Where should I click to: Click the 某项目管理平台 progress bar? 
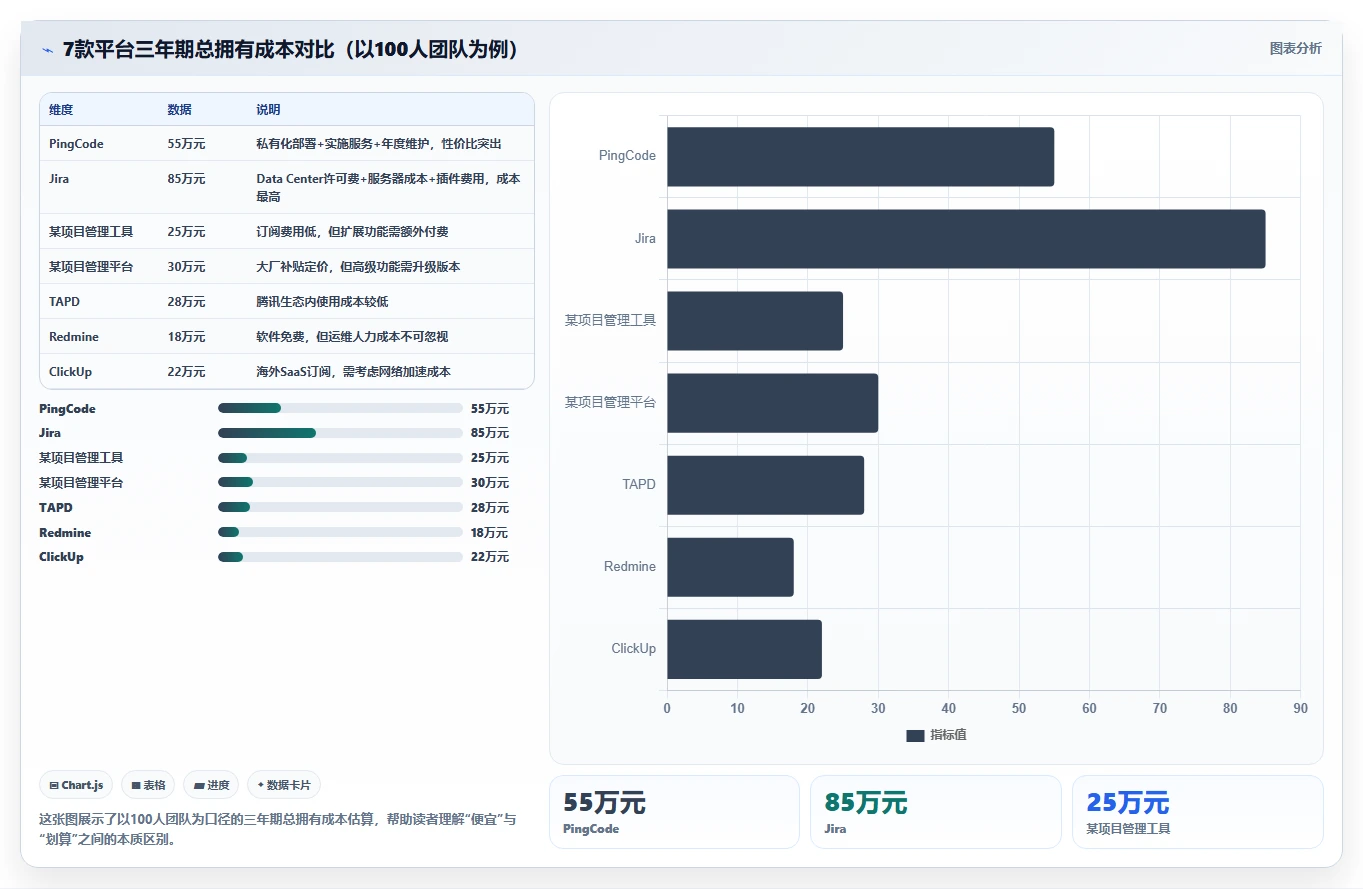pos(340,482)
